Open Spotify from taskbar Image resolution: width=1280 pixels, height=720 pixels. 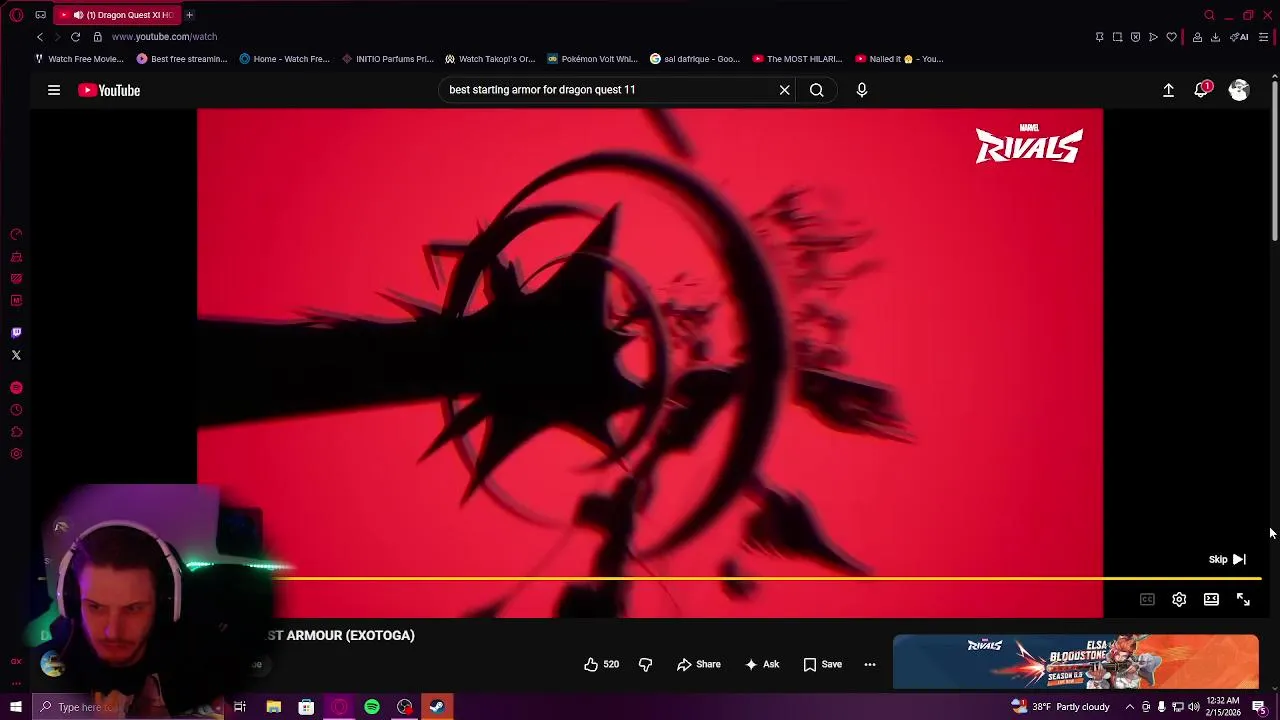coord(372,707)
